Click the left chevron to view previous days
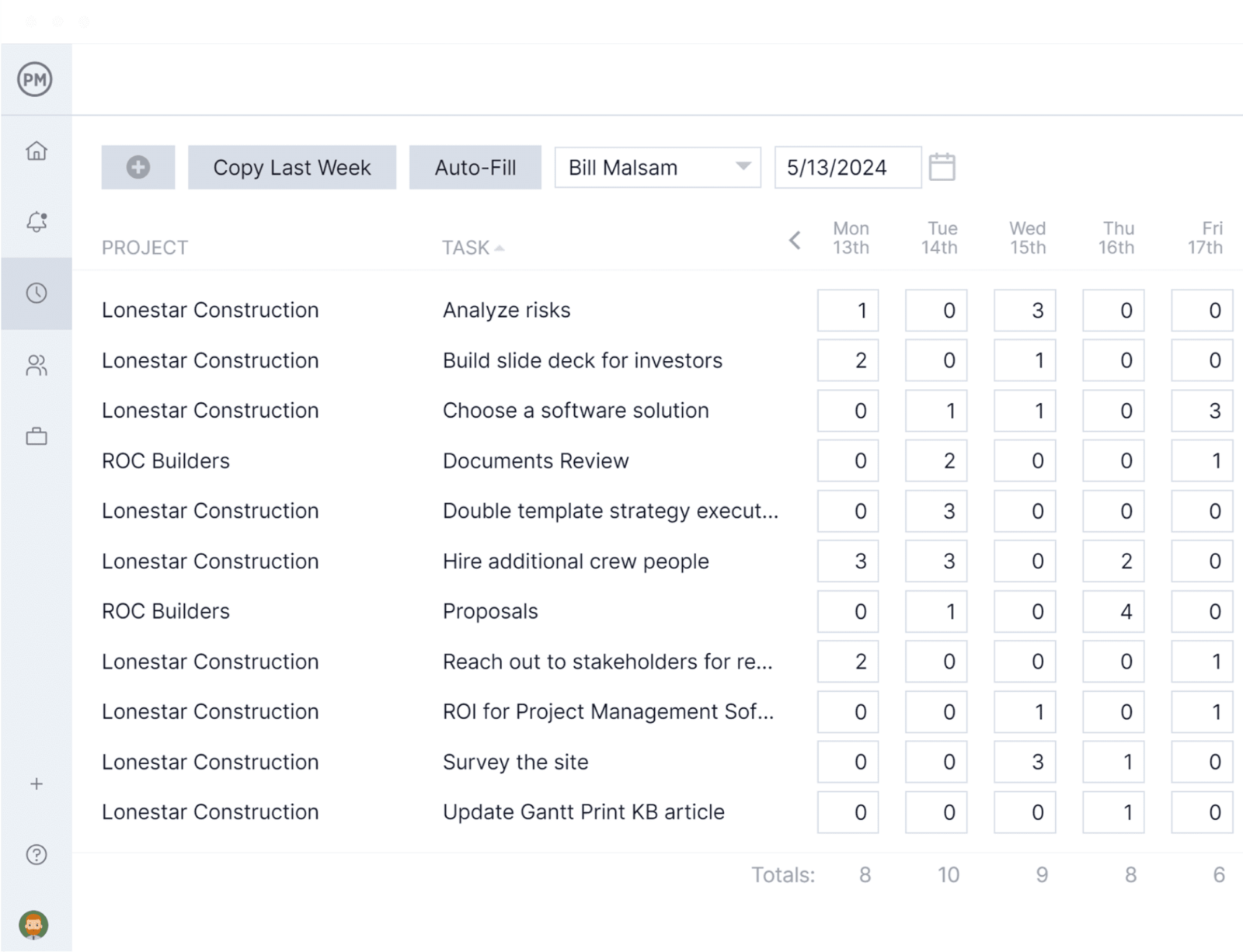The height and width of the screenshot is (952, 1243). tap(794, 240)
